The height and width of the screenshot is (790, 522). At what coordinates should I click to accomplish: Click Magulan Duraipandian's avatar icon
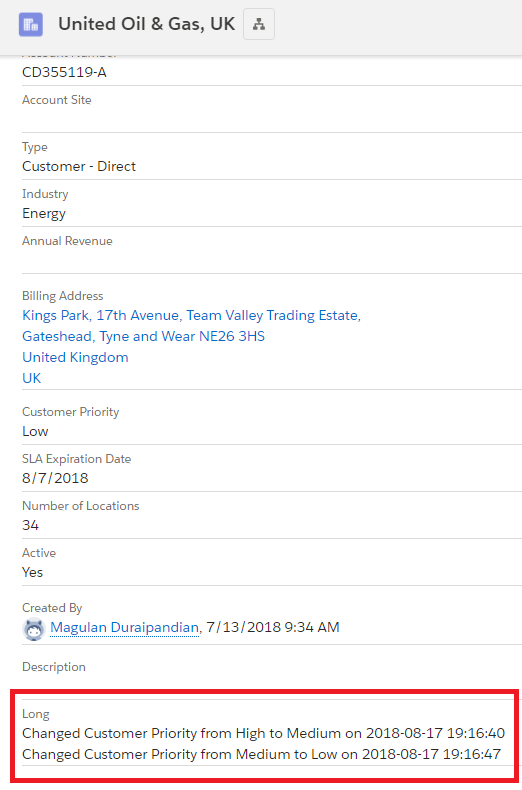34,629
